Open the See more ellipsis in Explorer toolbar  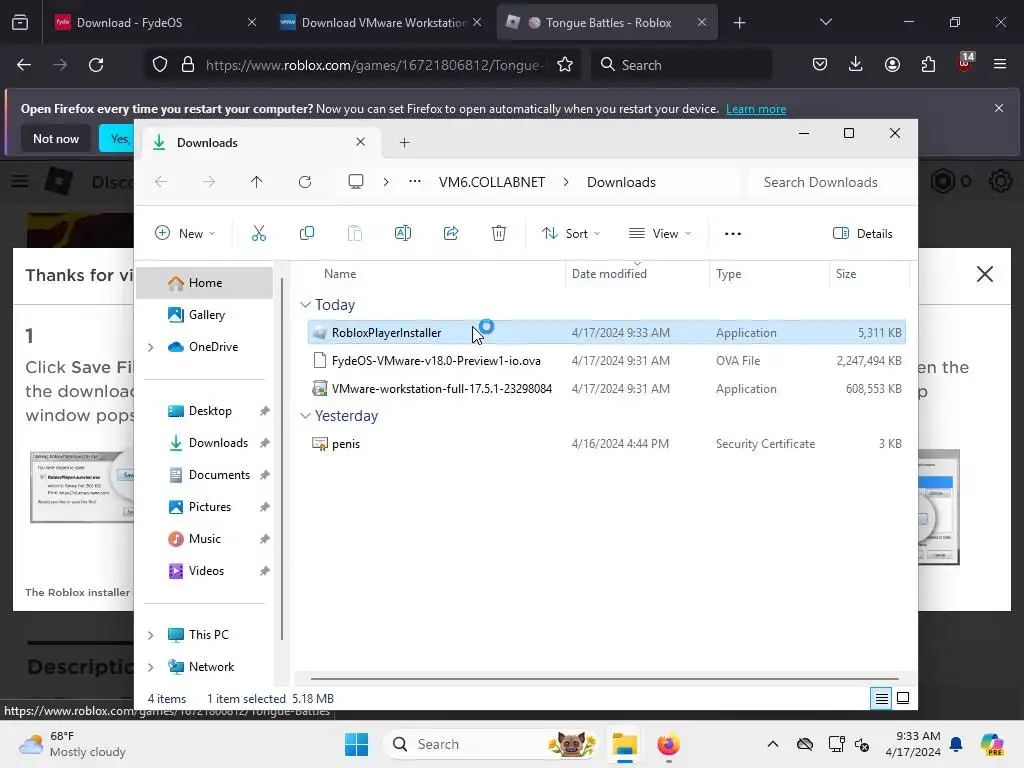[x=733, y=233]
